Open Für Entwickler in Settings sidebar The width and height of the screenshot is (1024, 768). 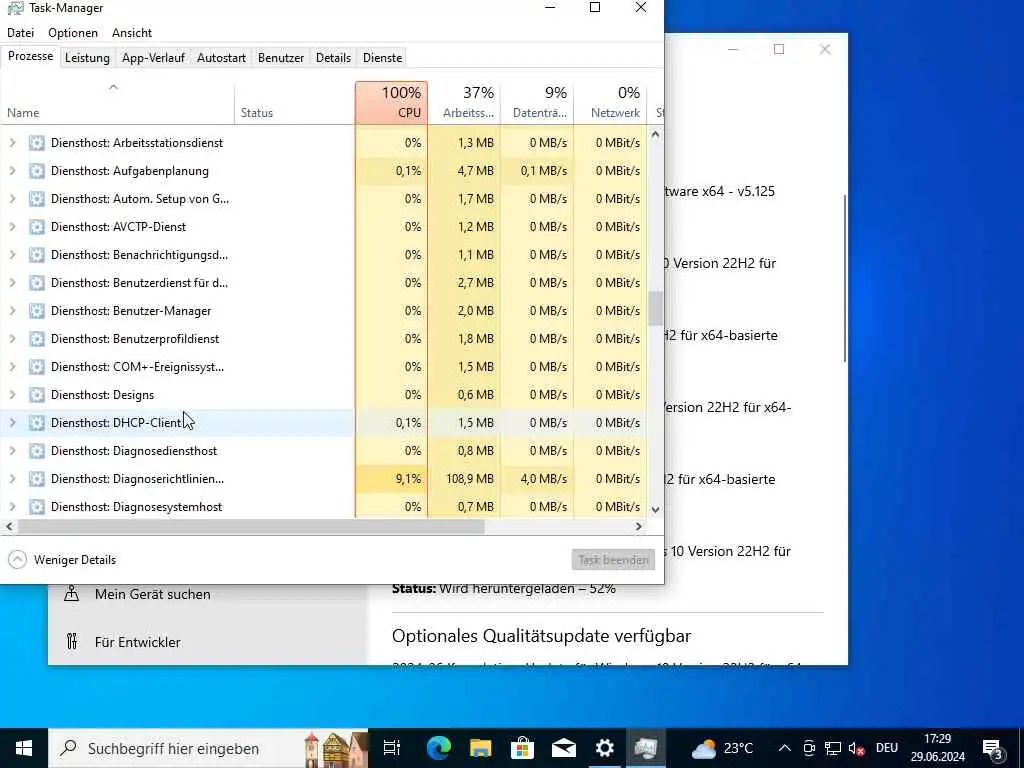click(x=137, y=642)
